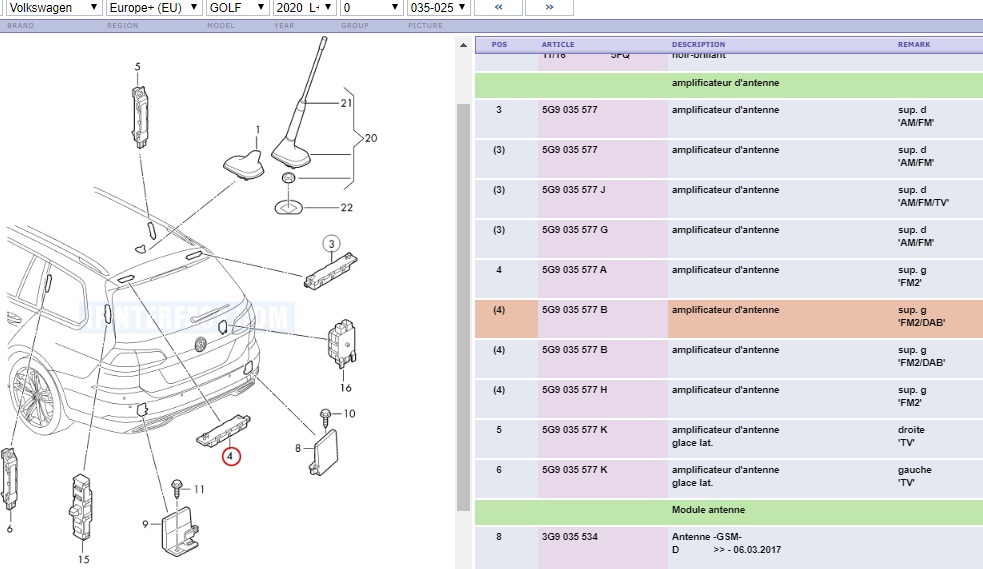Click the antenna base of part 20
The height and width of the screenshot is (569, 983).
(292, 154)
